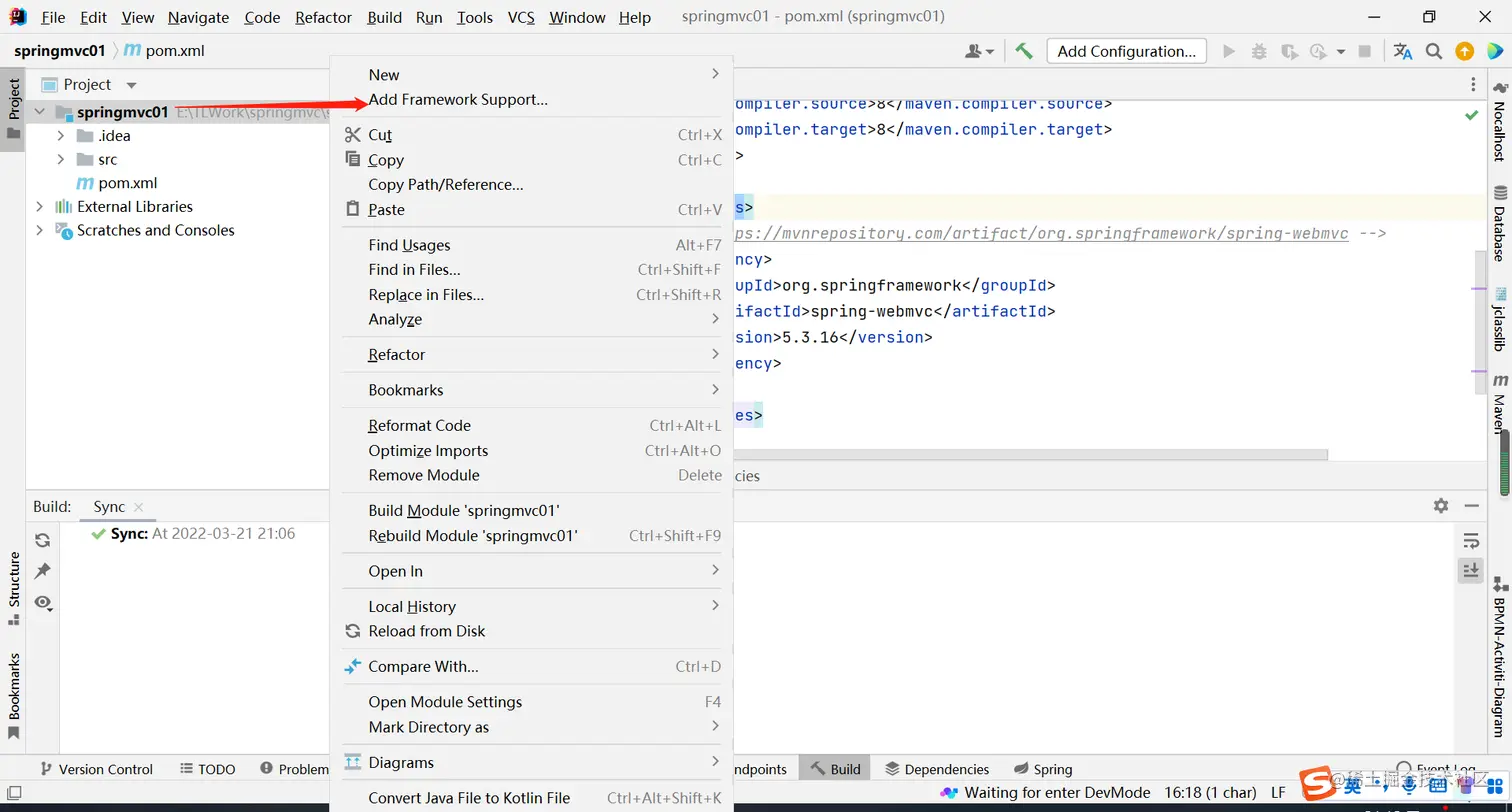1512x812 pixels.
Task: Open Build panel gear settings
Action: click(1441, 506)
